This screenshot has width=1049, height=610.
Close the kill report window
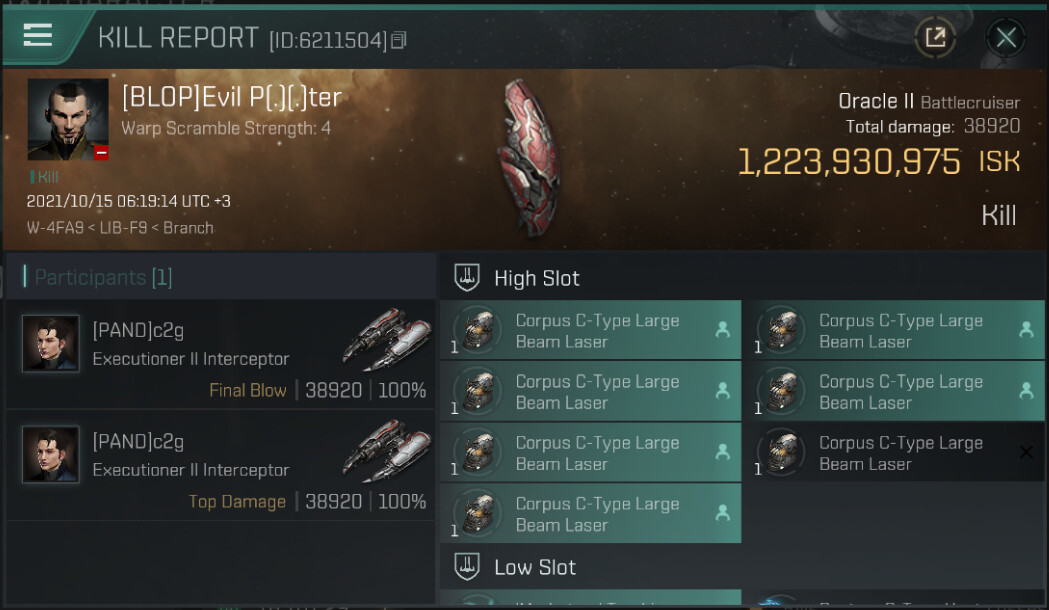[x=1005, y=38]
